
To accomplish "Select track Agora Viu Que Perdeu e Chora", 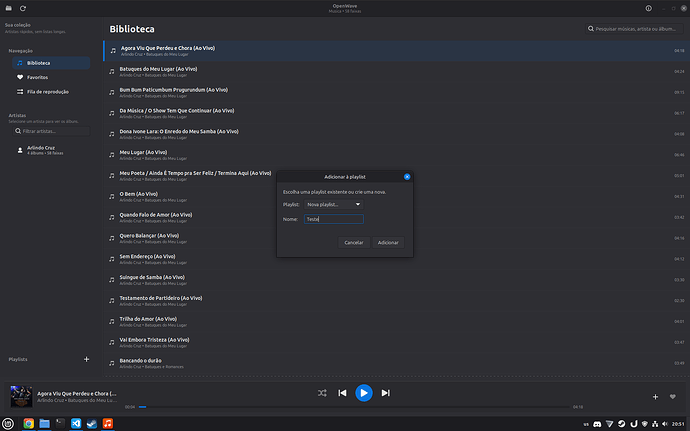I will (396, 51).
